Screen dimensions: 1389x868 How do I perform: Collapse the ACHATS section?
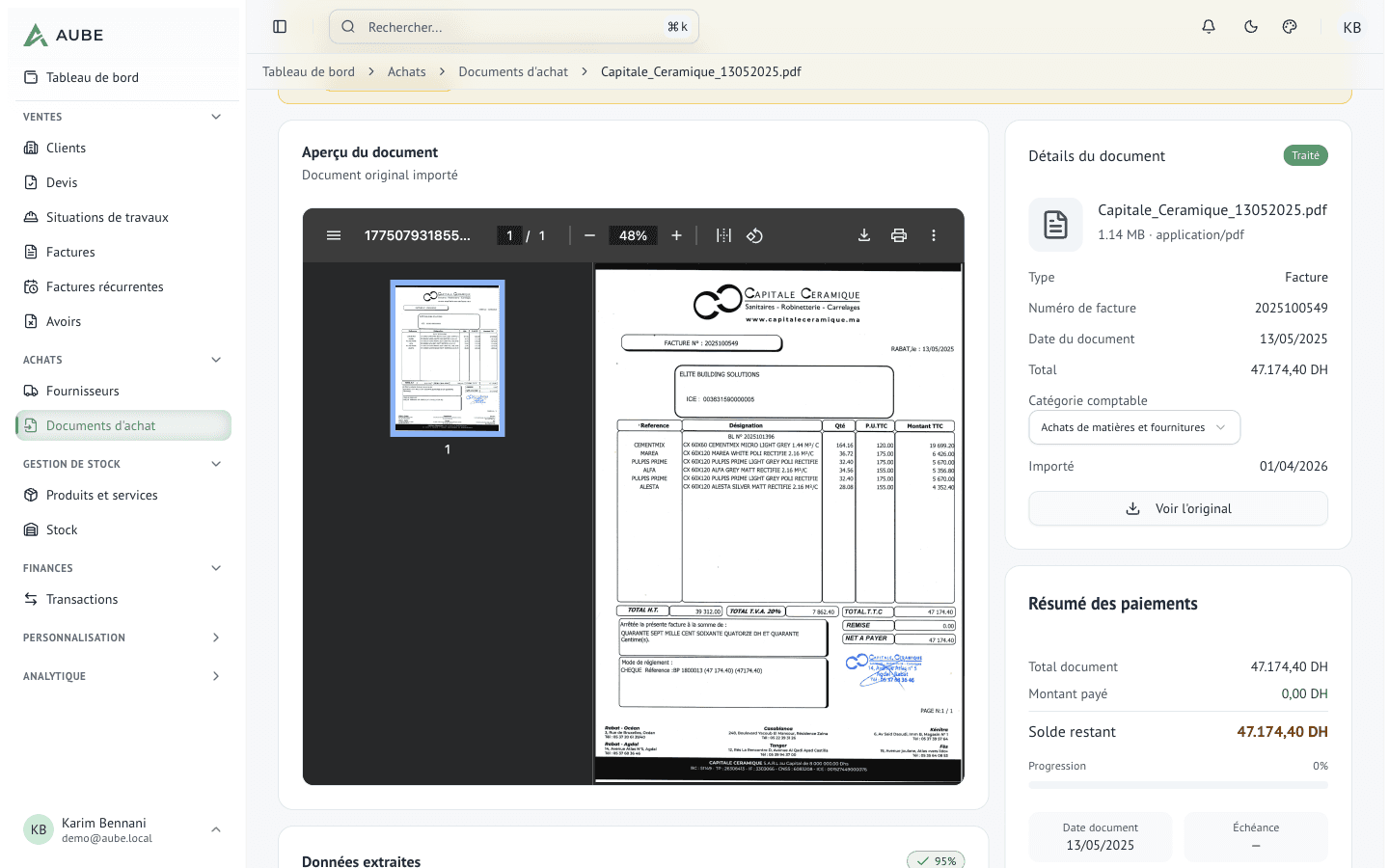point(216,360)
